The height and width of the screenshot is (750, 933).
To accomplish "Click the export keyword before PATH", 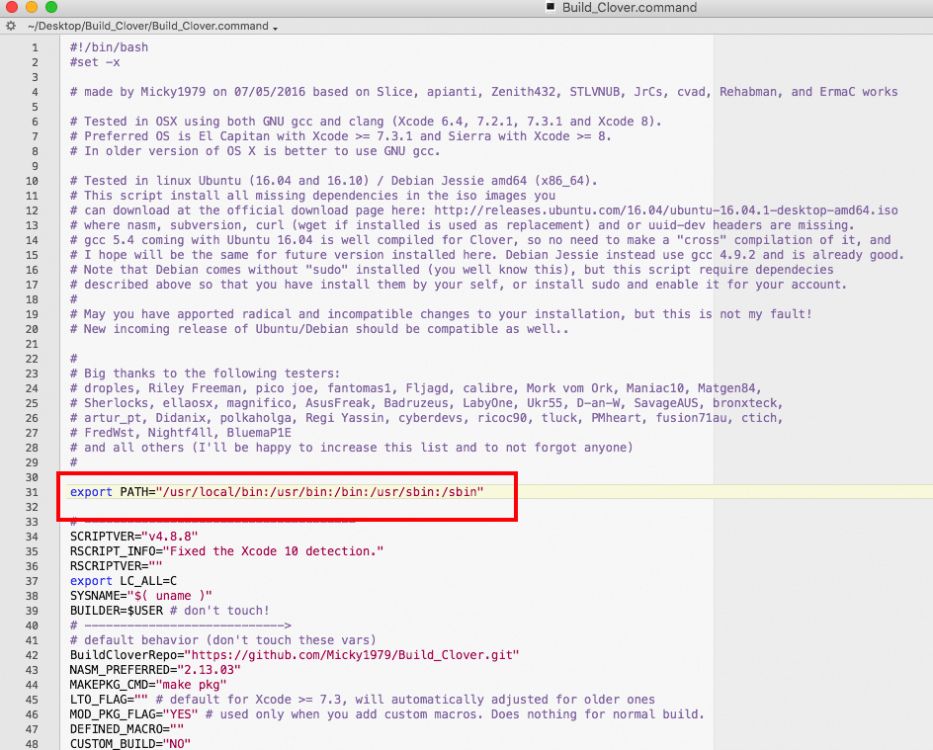I will click(x=91, y=492).
